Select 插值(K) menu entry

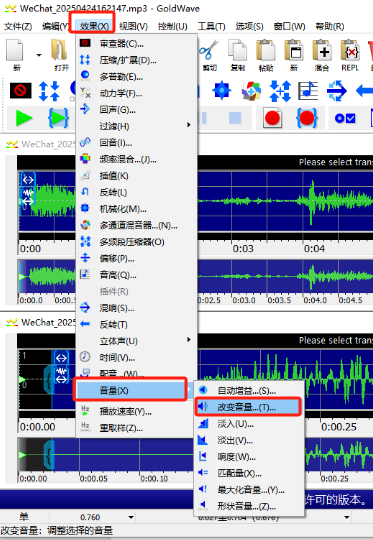click(x=137, y=176)
